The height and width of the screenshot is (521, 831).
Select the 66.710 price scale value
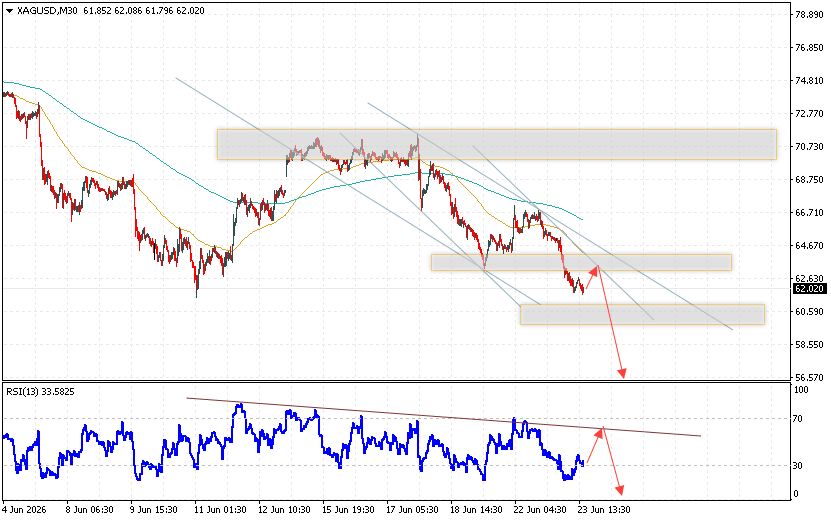[809, 213]
